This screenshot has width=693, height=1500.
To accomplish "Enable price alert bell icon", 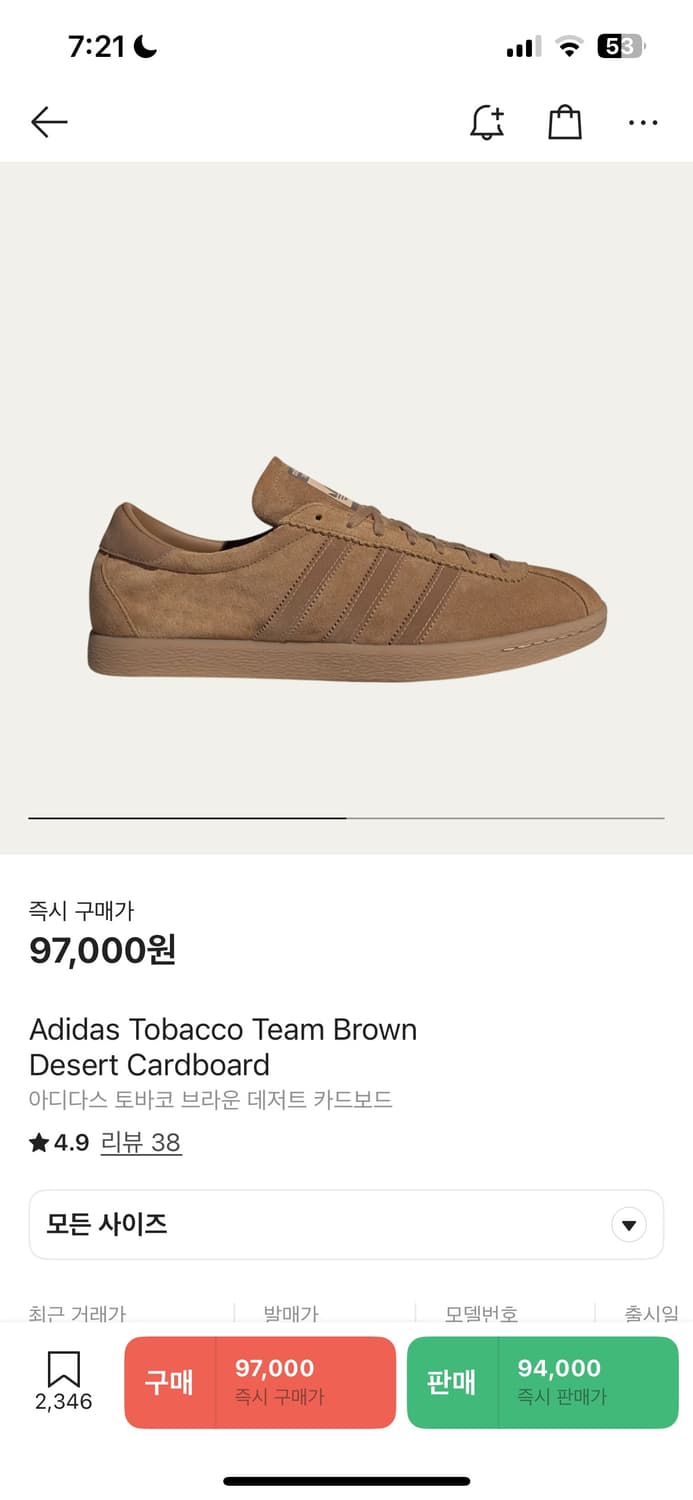I will 487,122.
